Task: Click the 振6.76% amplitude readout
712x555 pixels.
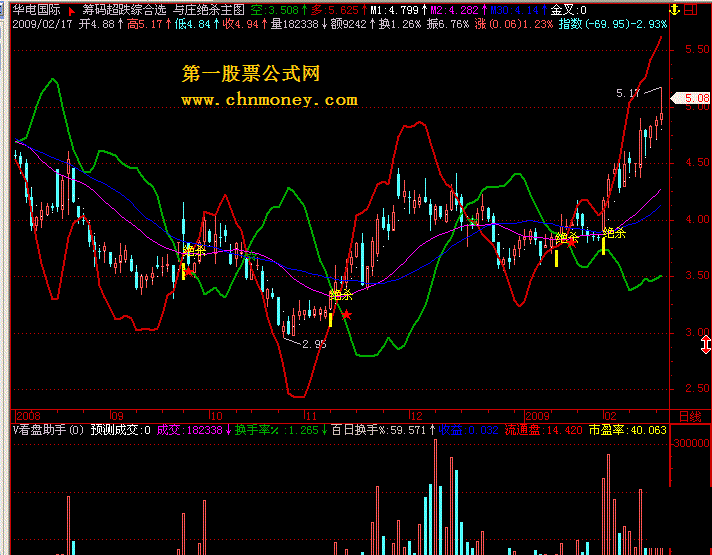Action: pyautogui.click(x=448, y=24)
